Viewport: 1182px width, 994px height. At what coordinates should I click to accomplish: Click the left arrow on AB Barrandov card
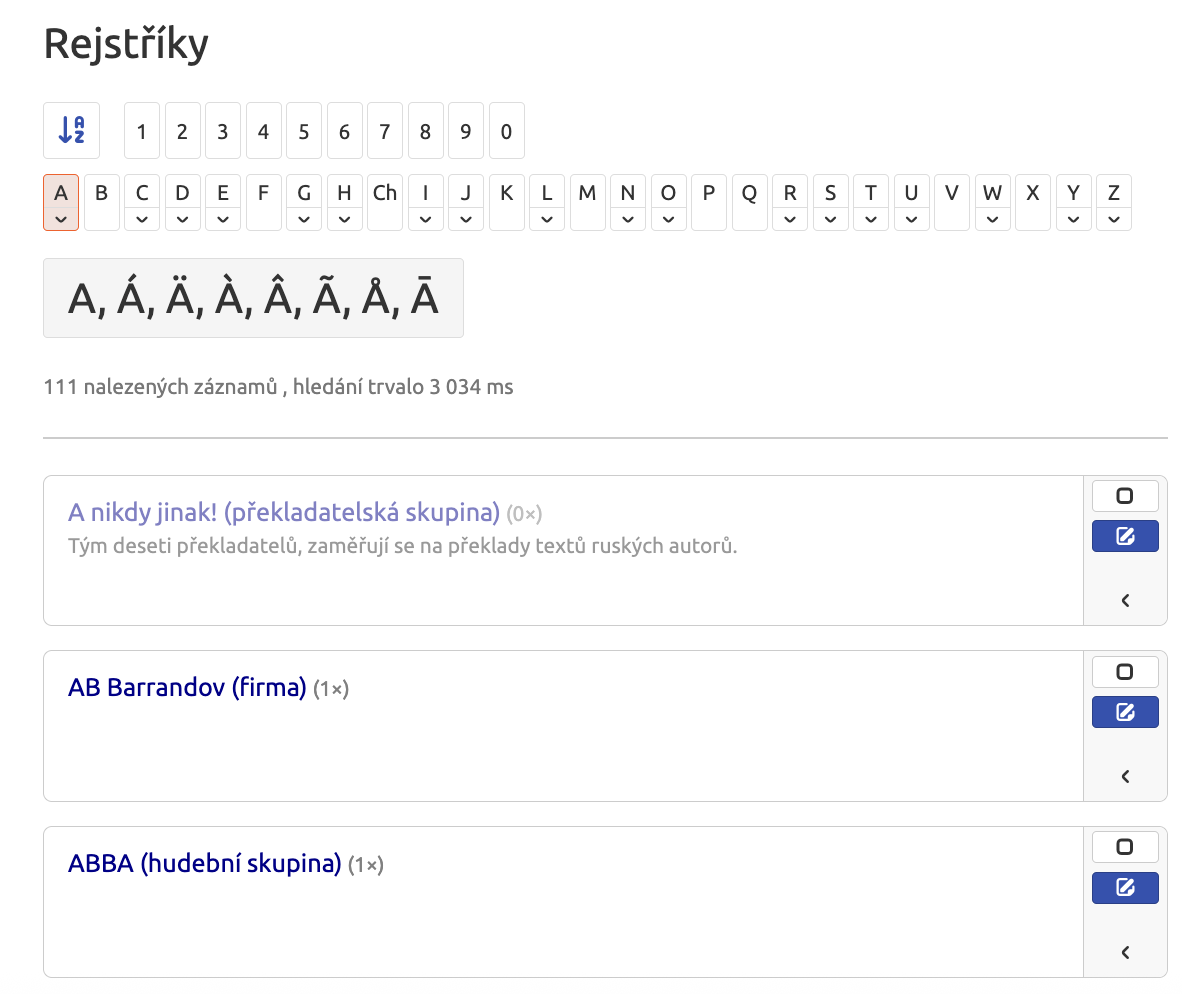coord(1125,776)
